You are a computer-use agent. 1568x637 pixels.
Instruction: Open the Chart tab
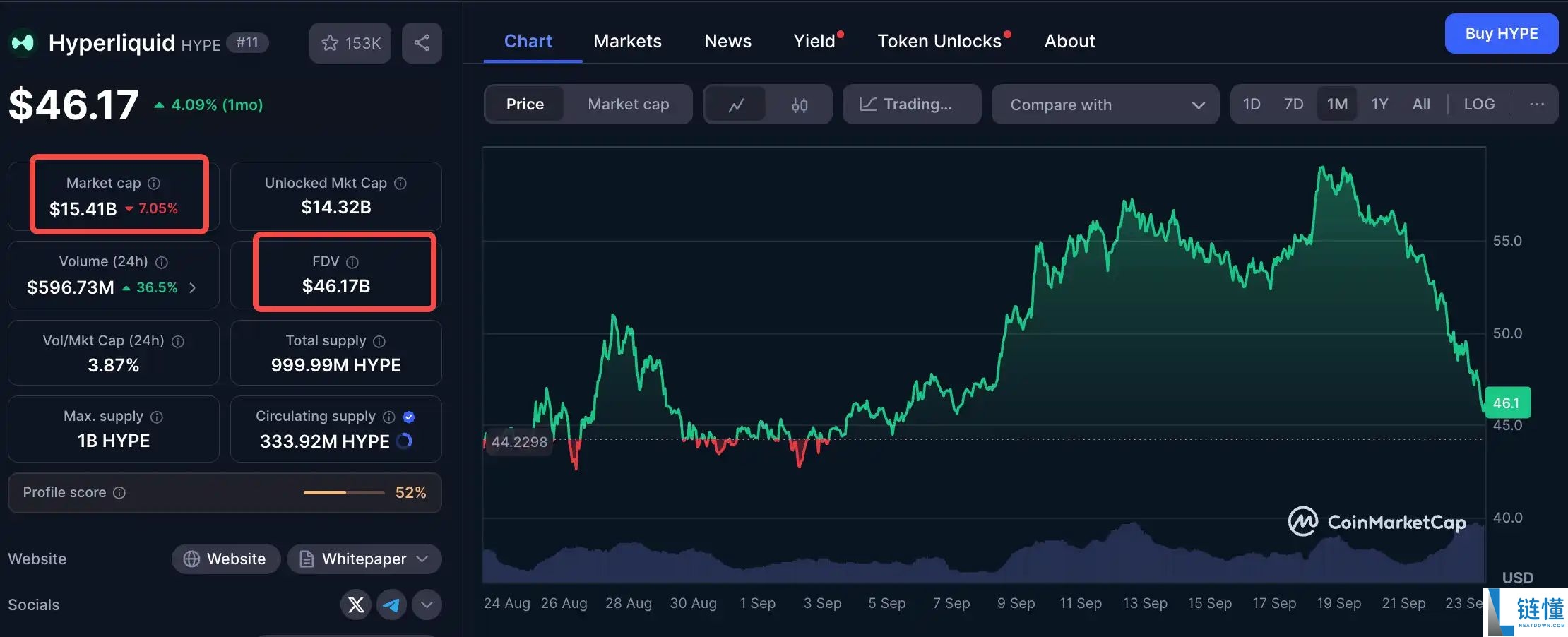(528, 42)
